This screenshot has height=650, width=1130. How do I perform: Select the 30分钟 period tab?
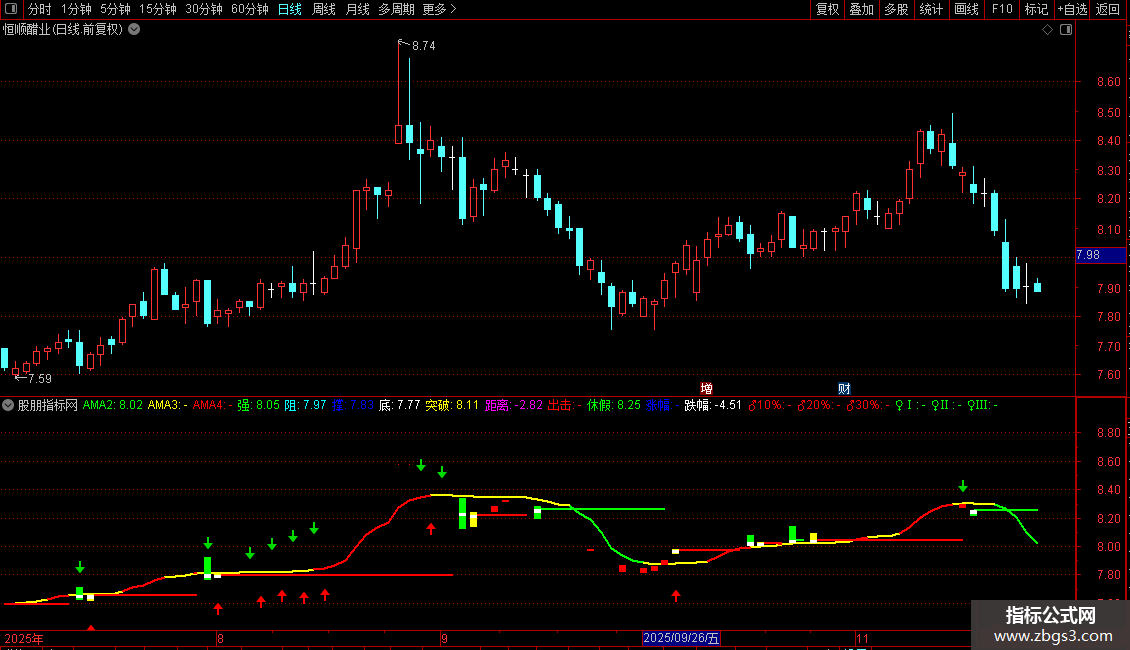pyautogui.click(x=204, y=9)
